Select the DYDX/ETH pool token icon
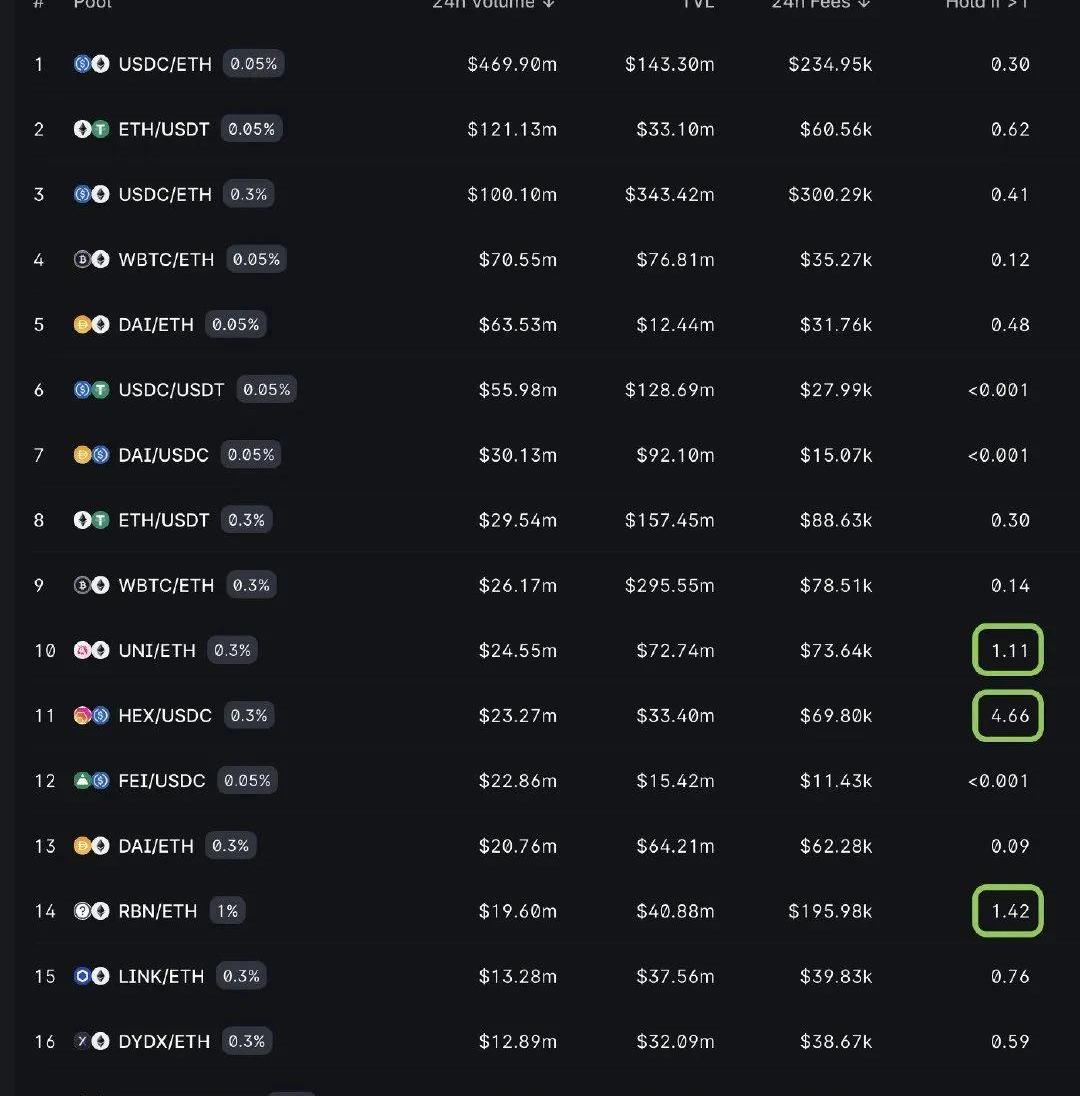The image size is (1080, 1096). coord(91,1041)
